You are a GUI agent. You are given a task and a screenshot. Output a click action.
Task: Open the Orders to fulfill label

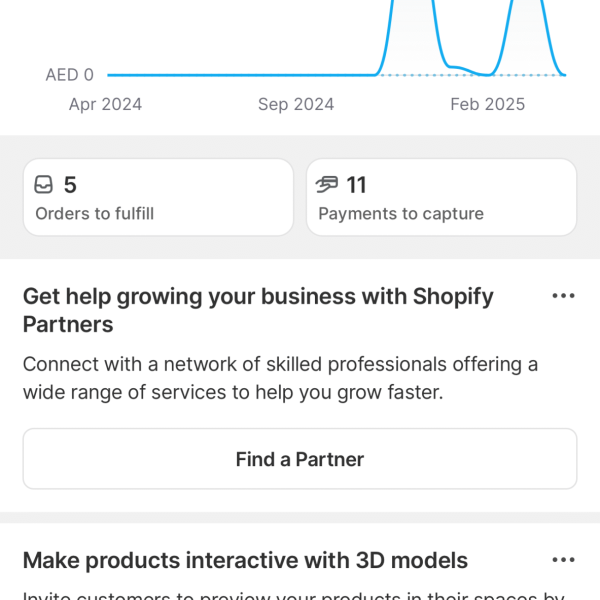click(94, 213)
